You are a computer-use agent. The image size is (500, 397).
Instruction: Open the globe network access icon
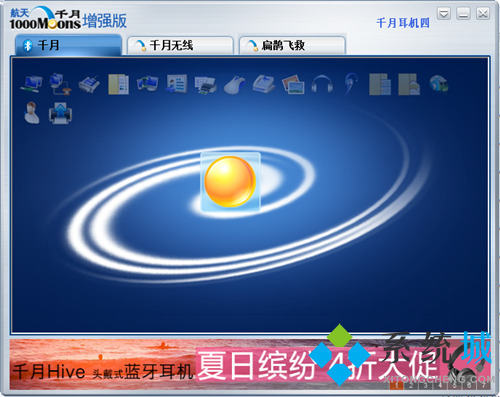438,84
